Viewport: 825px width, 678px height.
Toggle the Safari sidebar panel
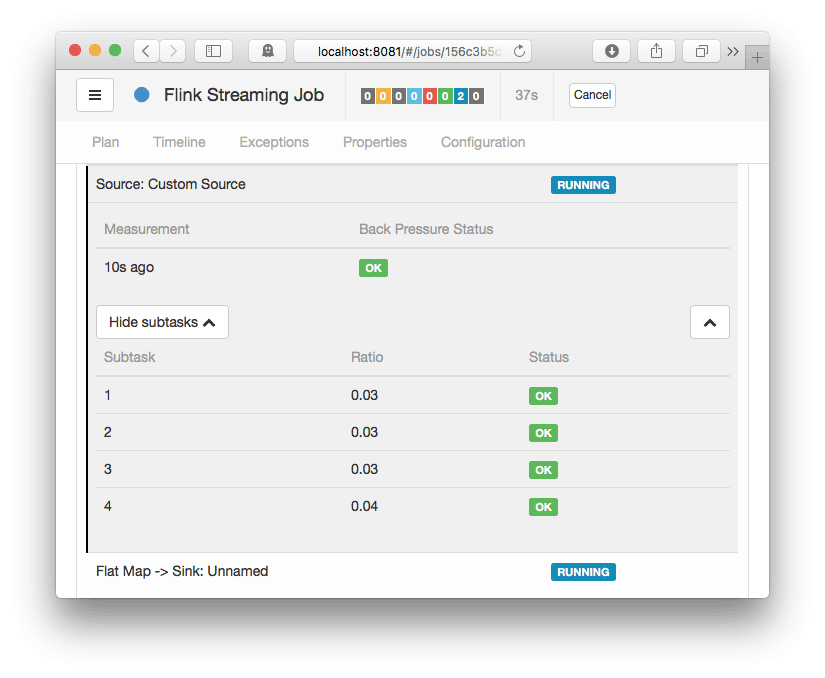[213, 51]
